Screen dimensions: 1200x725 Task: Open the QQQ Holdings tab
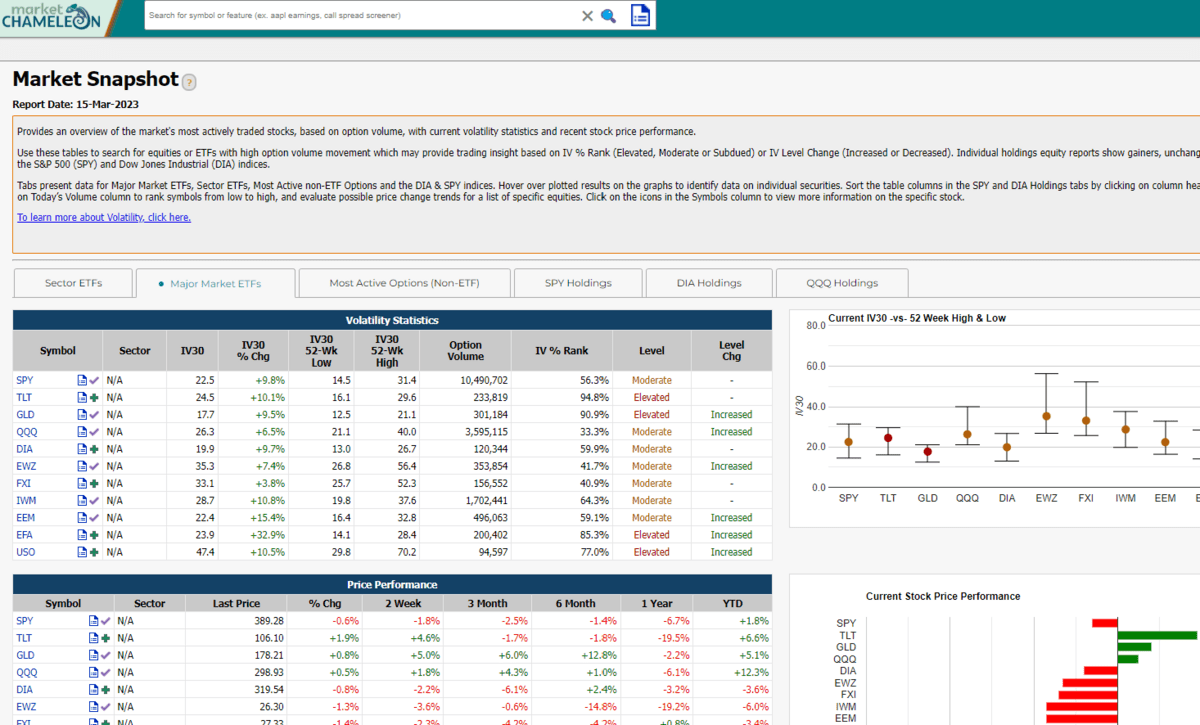click(x=842, y=283)
